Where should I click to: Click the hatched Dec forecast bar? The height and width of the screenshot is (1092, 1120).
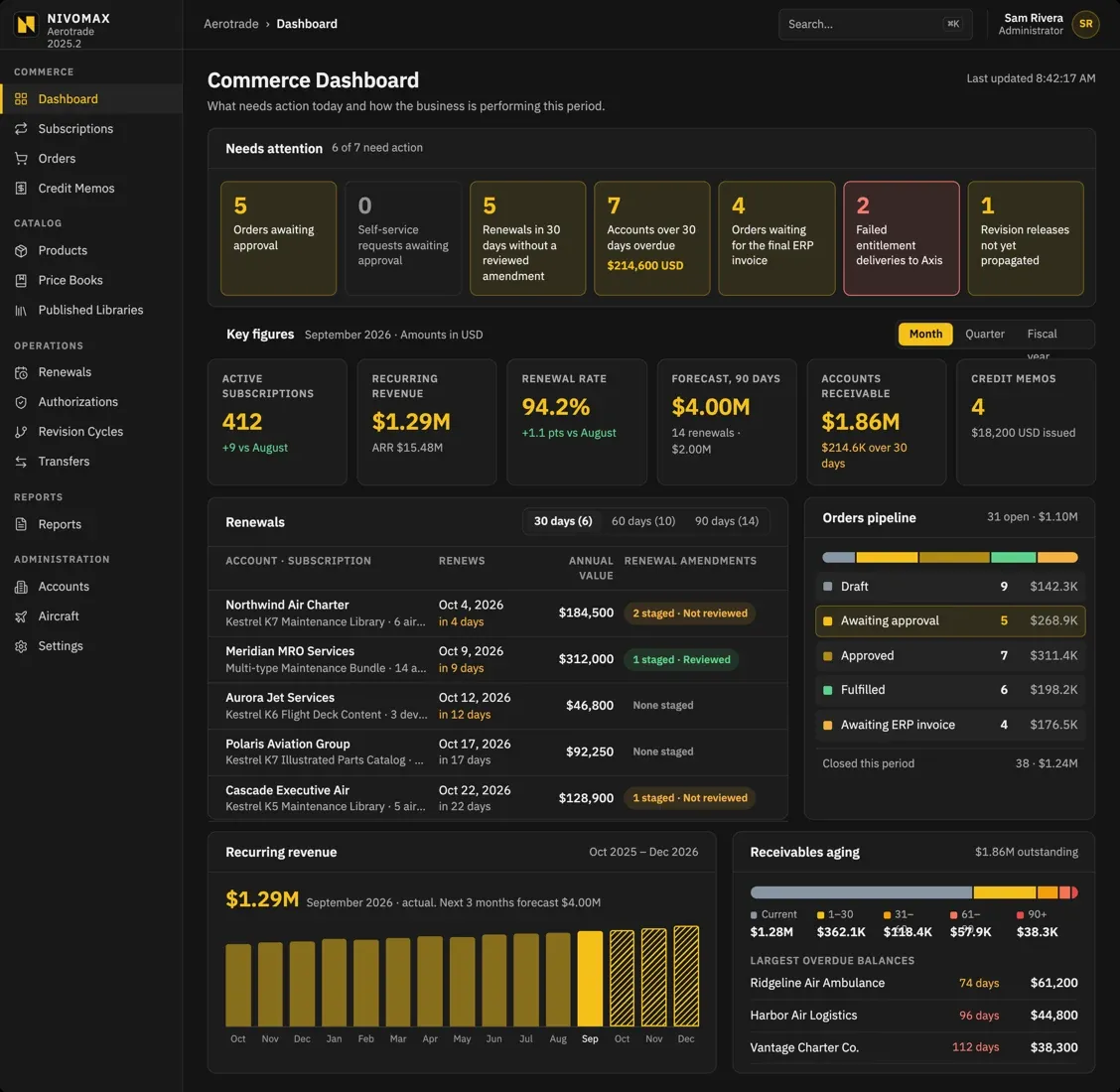click(686, 976)
